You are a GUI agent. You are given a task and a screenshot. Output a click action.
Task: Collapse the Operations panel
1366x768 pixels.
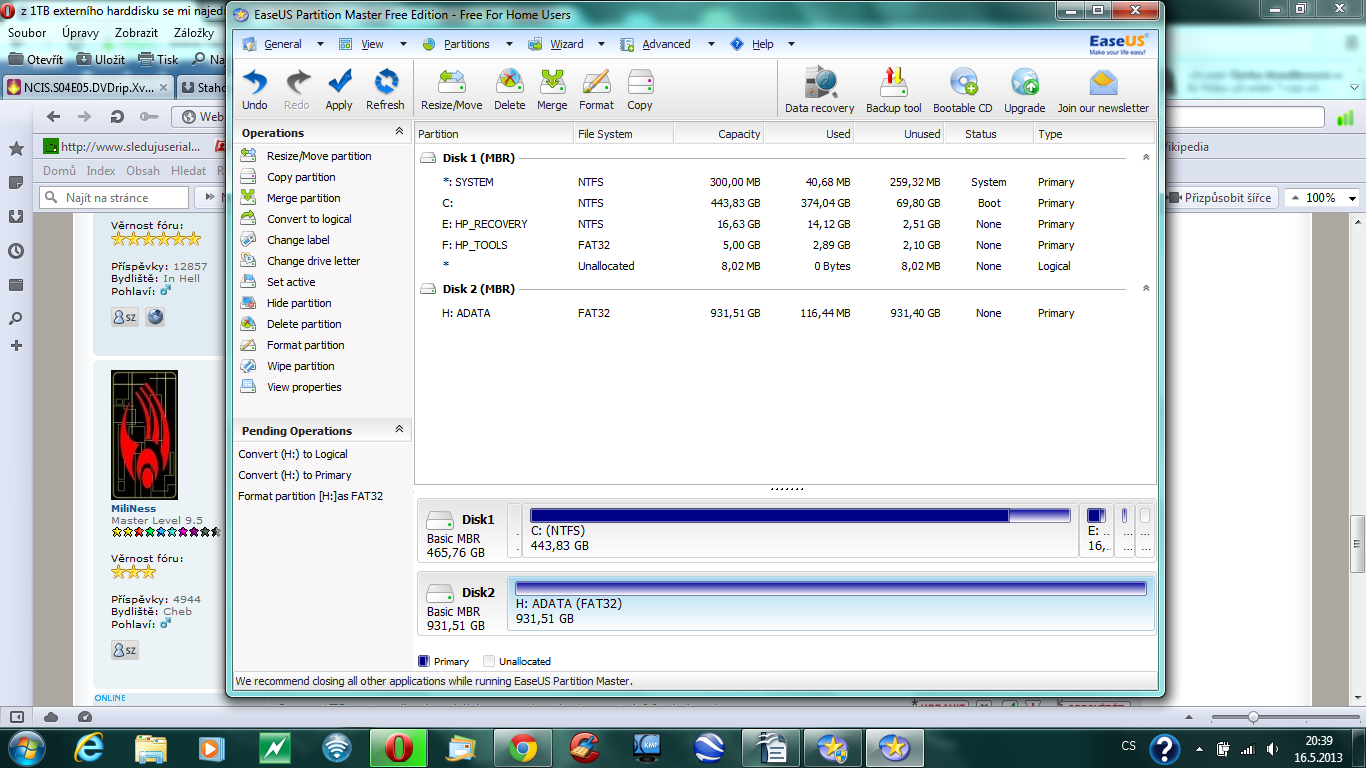pyautogui.click(x=399, y=131)
